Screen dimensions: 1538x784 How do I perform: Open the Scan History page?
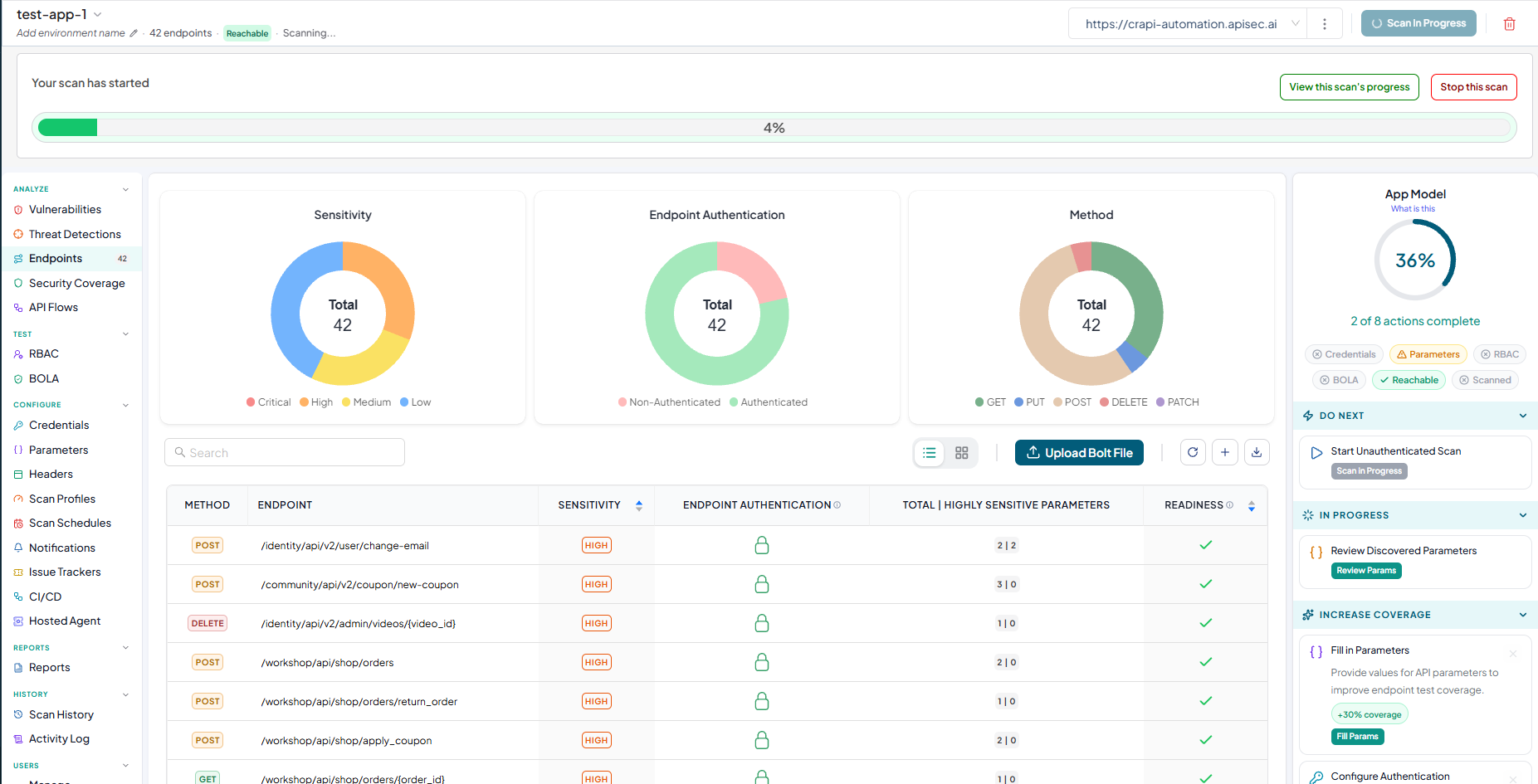pyautogui.click(x=61, y=714)
